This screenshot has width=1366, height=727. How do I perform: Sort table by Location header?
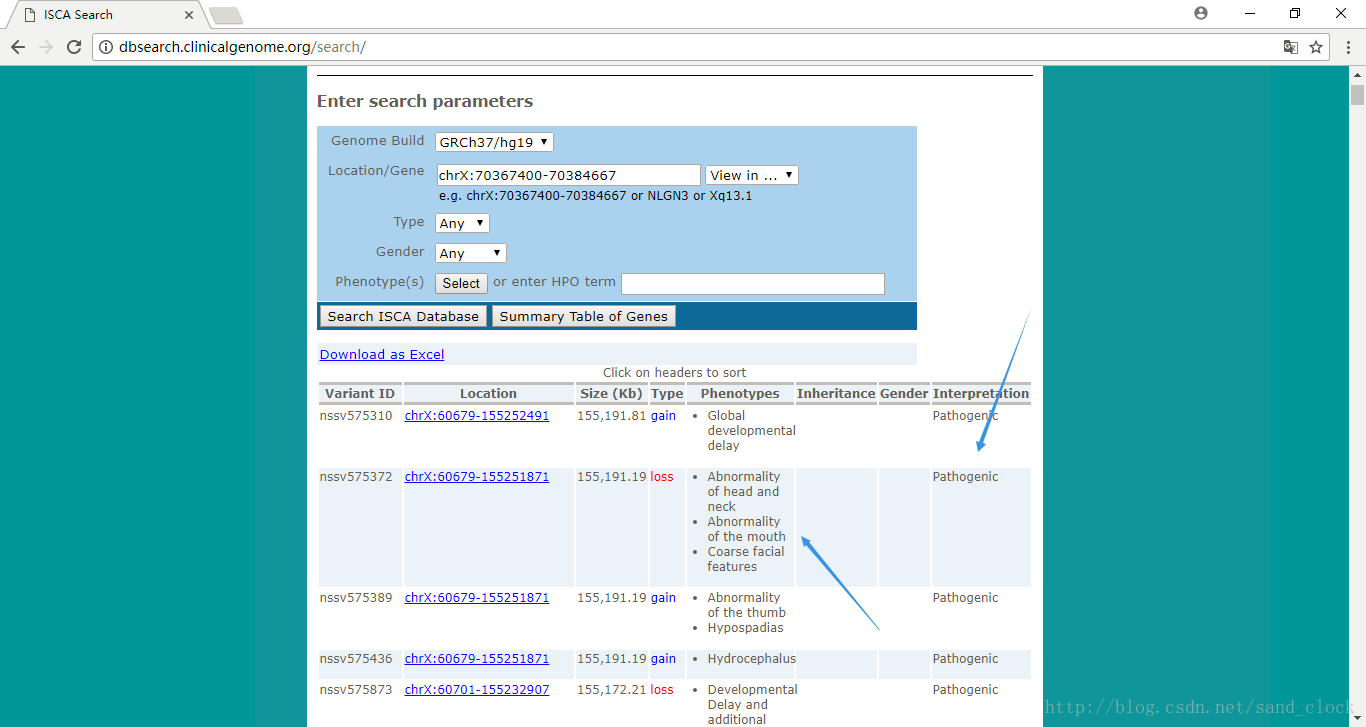point(489,394)
